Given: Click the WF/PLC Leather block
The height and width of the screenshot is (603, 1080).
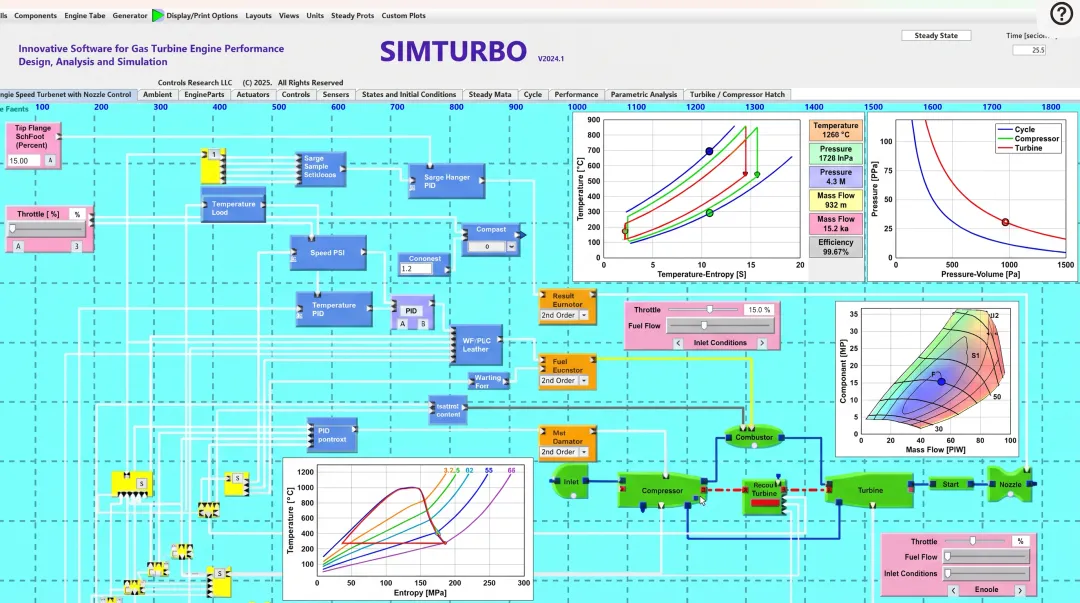Looking at the screenshot, I should click(476, 345).
